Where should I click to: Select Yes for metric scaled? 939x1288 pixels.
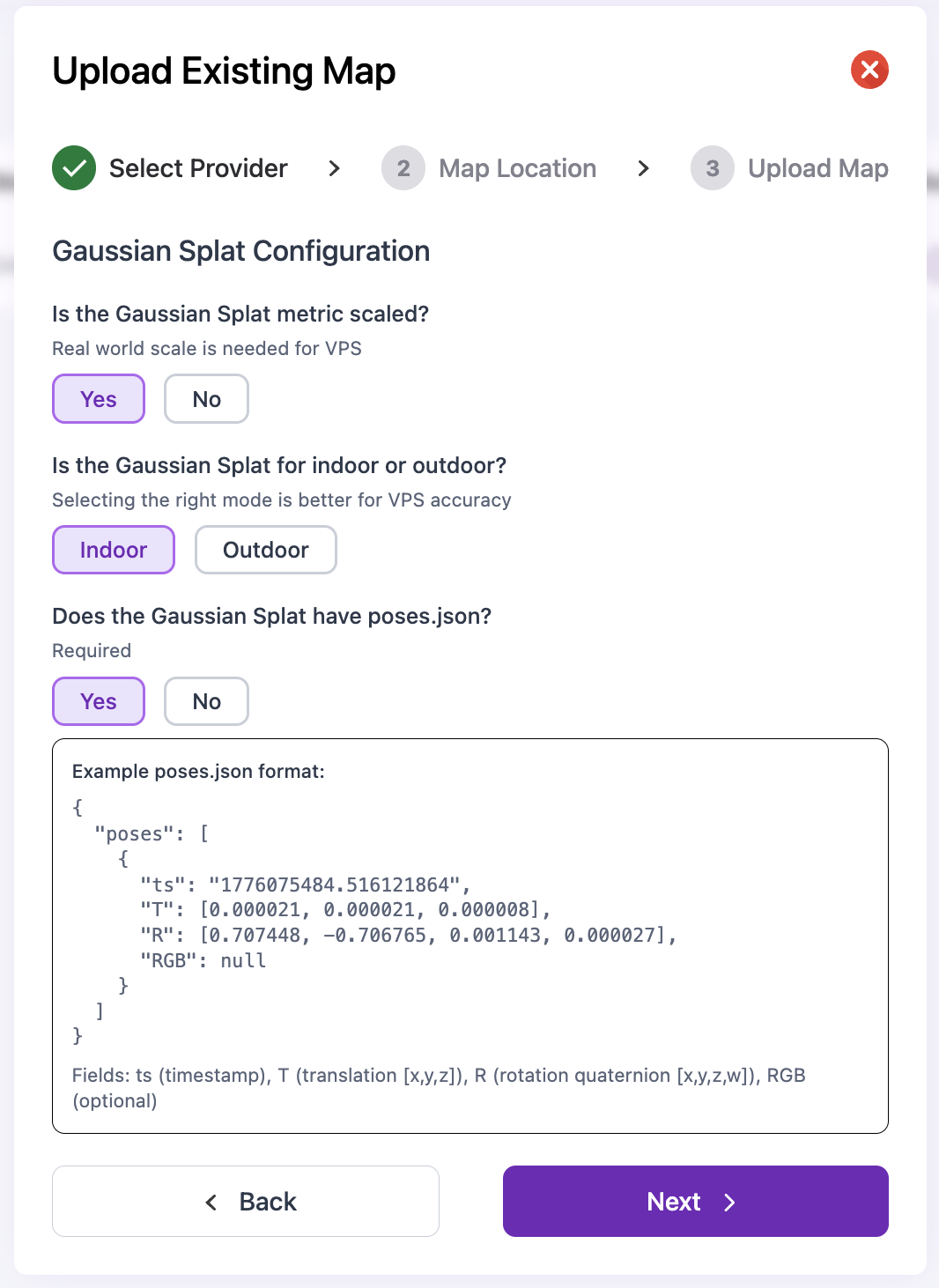[99, 399]
